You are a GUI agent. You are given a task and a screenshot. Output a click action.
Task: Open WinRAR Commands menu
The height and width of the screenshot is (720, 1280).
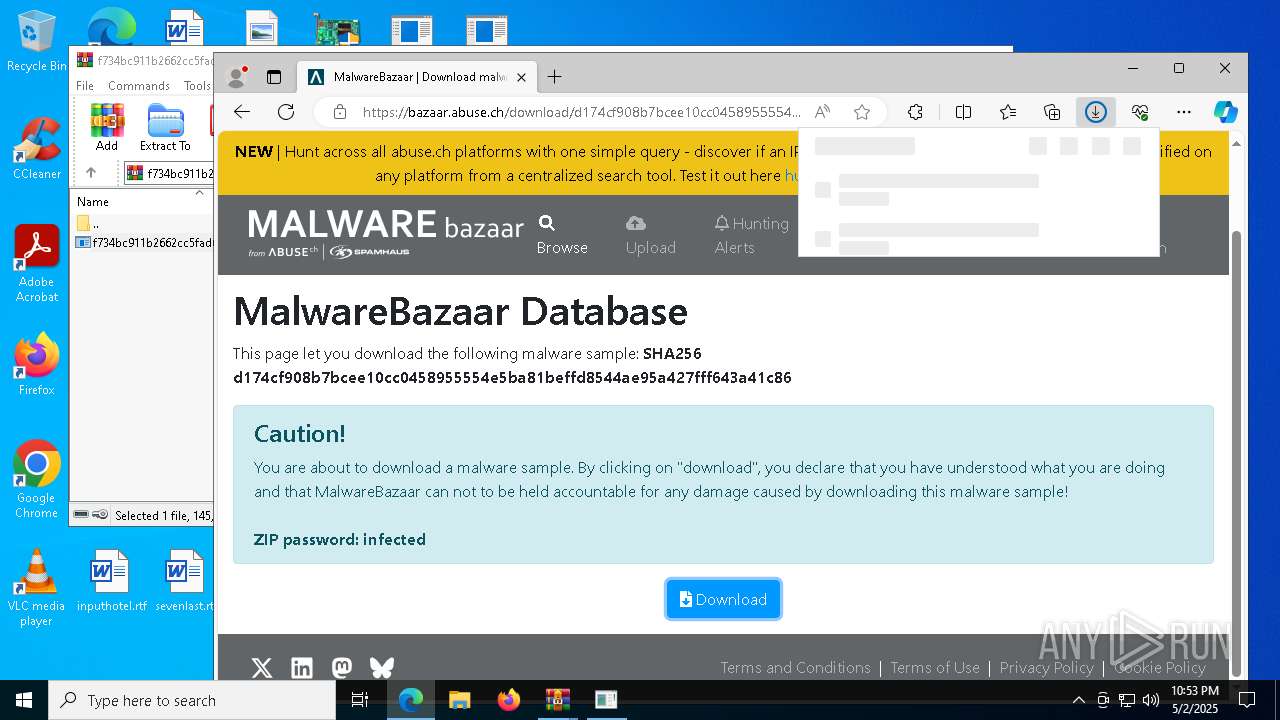(139, 86)
